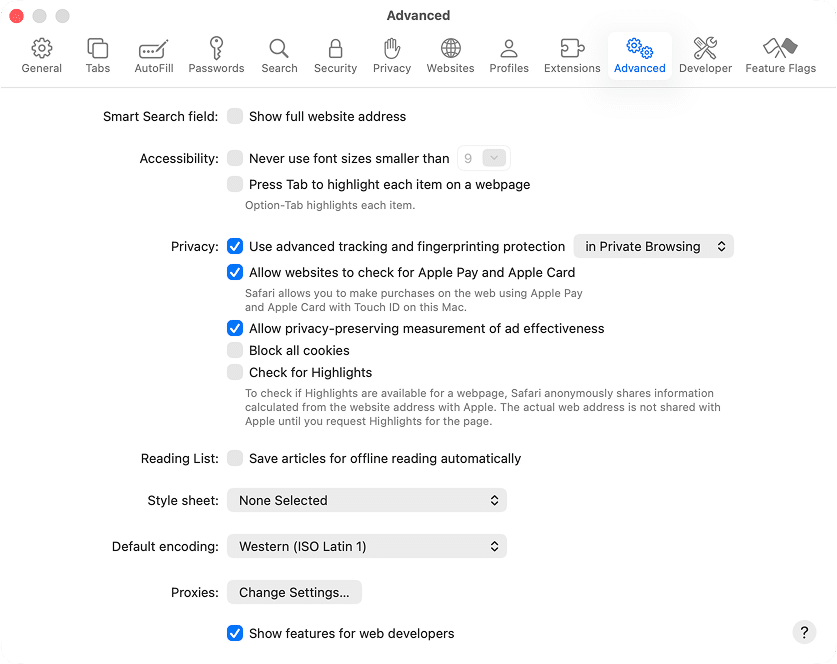837x664 pixels.
Task: Select the Profiles tab
Action: click(509, 56)
